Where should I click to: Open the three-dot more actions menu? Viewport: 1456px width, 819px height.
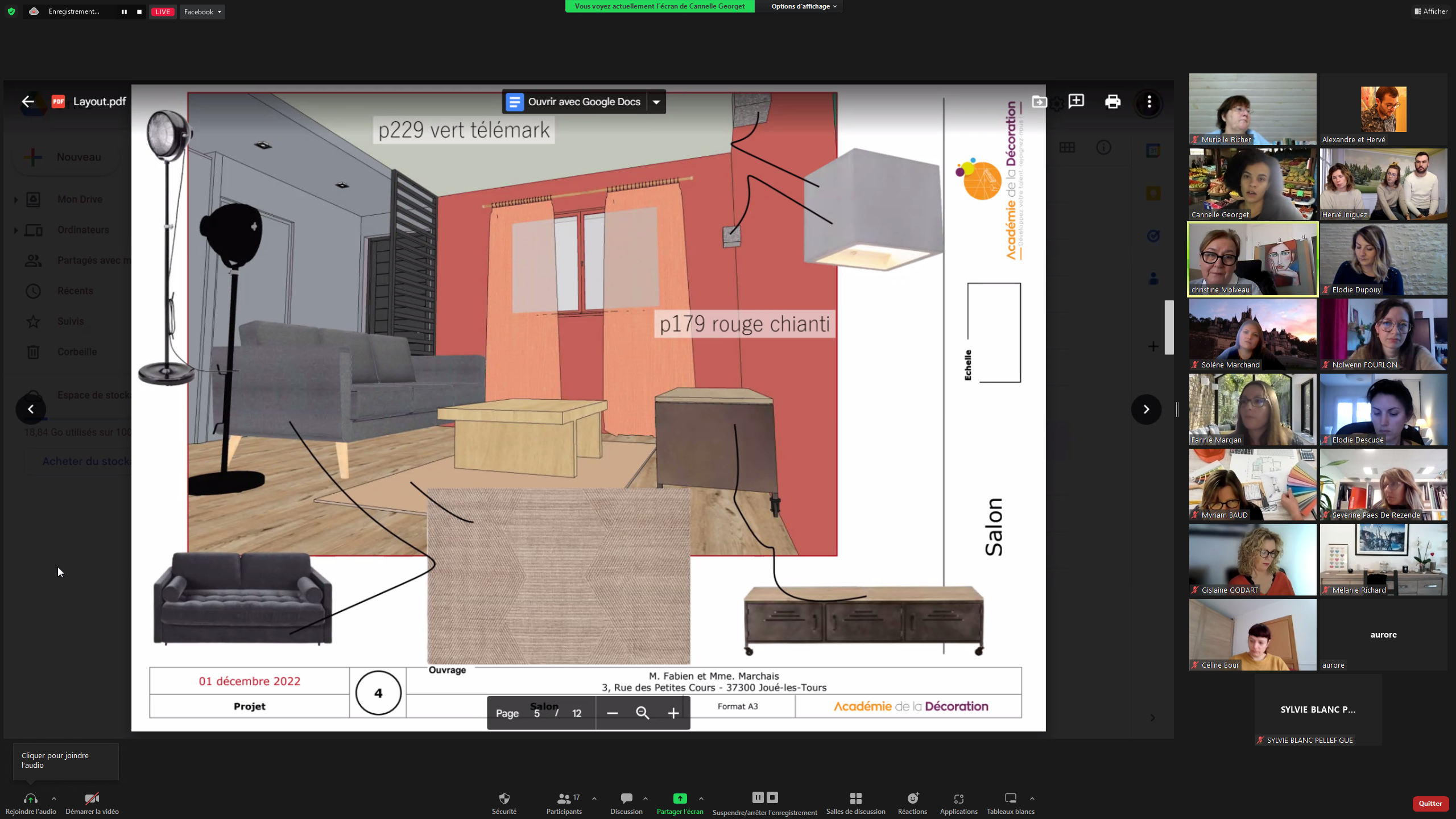click(x=1149, y=102)
